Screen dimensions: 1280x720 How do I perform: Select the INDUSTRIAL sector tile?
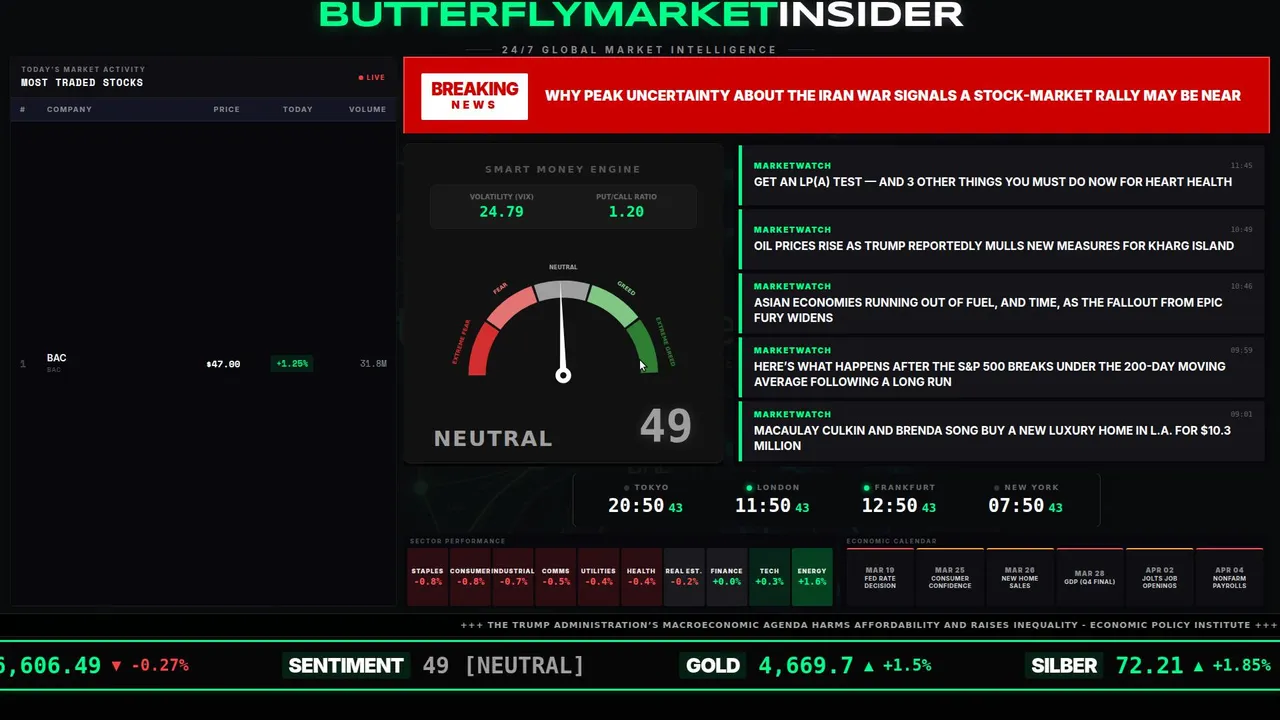point(513,576)
